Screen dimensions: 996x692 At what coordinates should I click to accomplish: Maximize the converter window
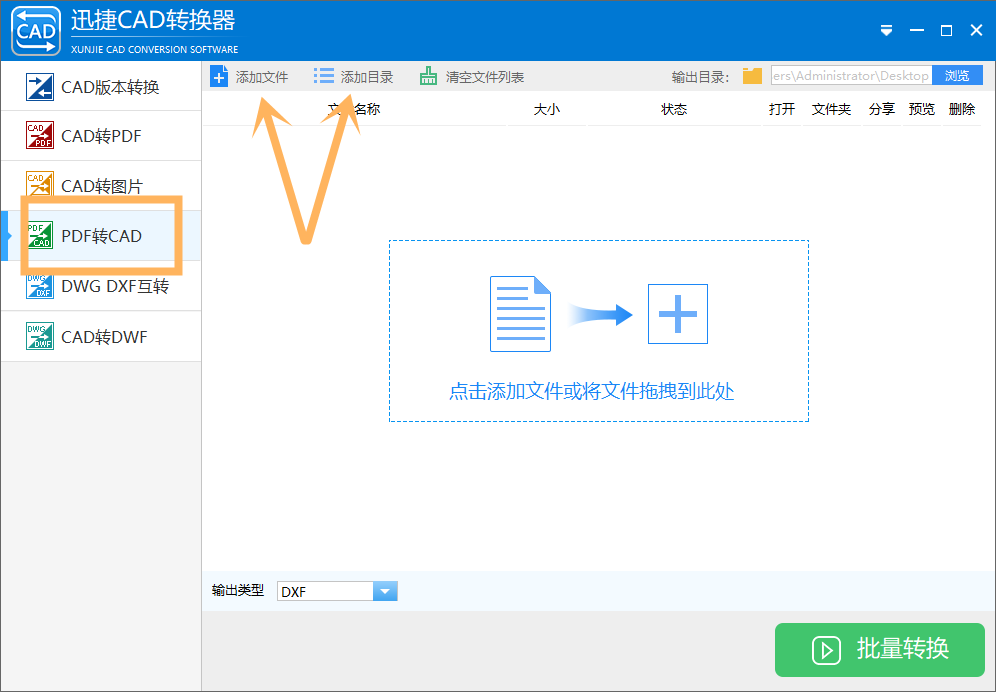click(x=946, y=31)
